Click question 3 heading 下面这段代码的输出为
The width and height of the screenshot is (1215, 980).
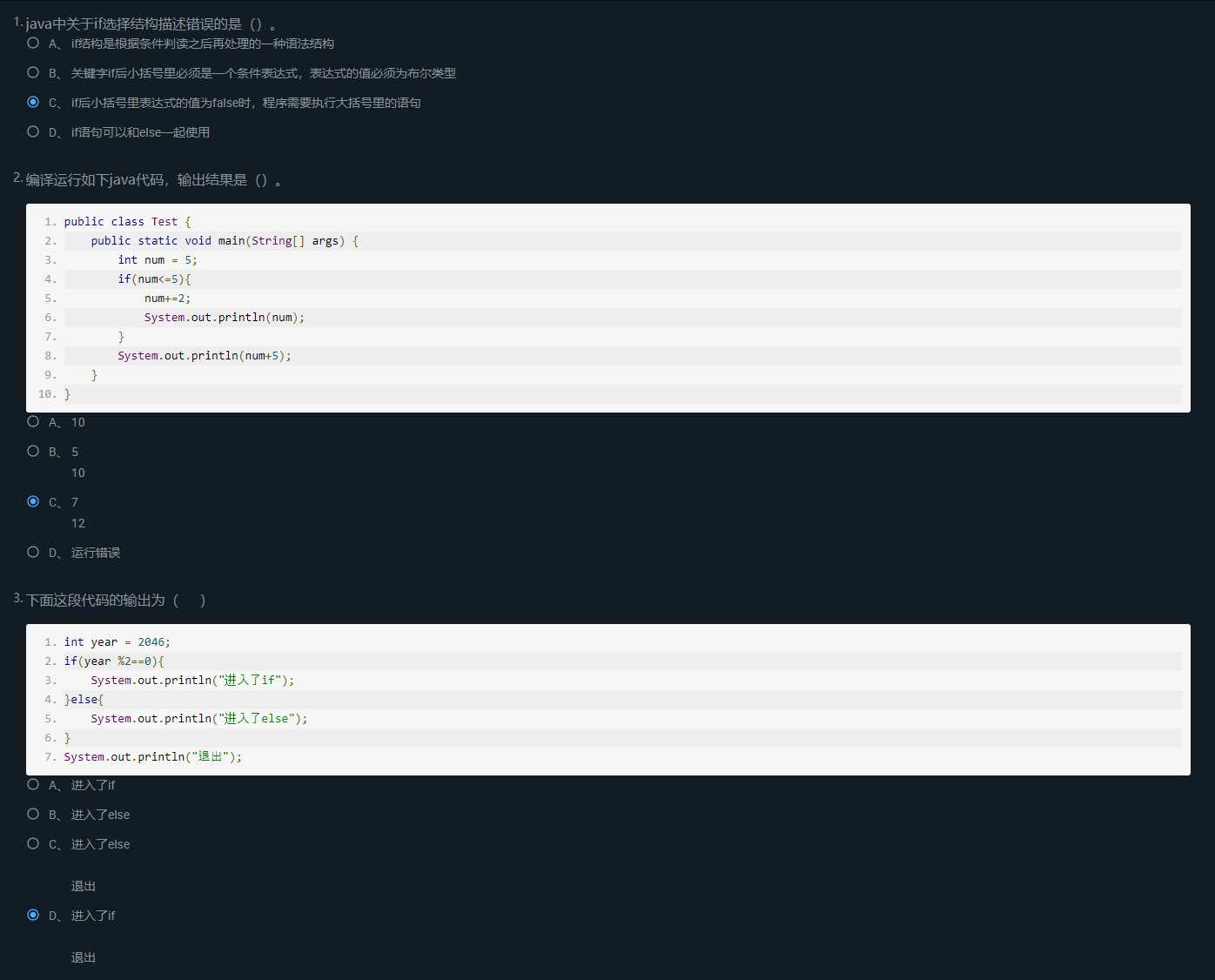click(116, 601)
